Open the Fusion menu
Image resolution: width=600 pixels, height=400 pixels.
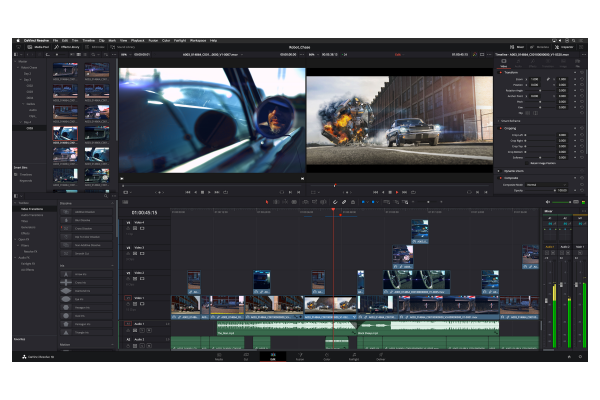point(153,40)
